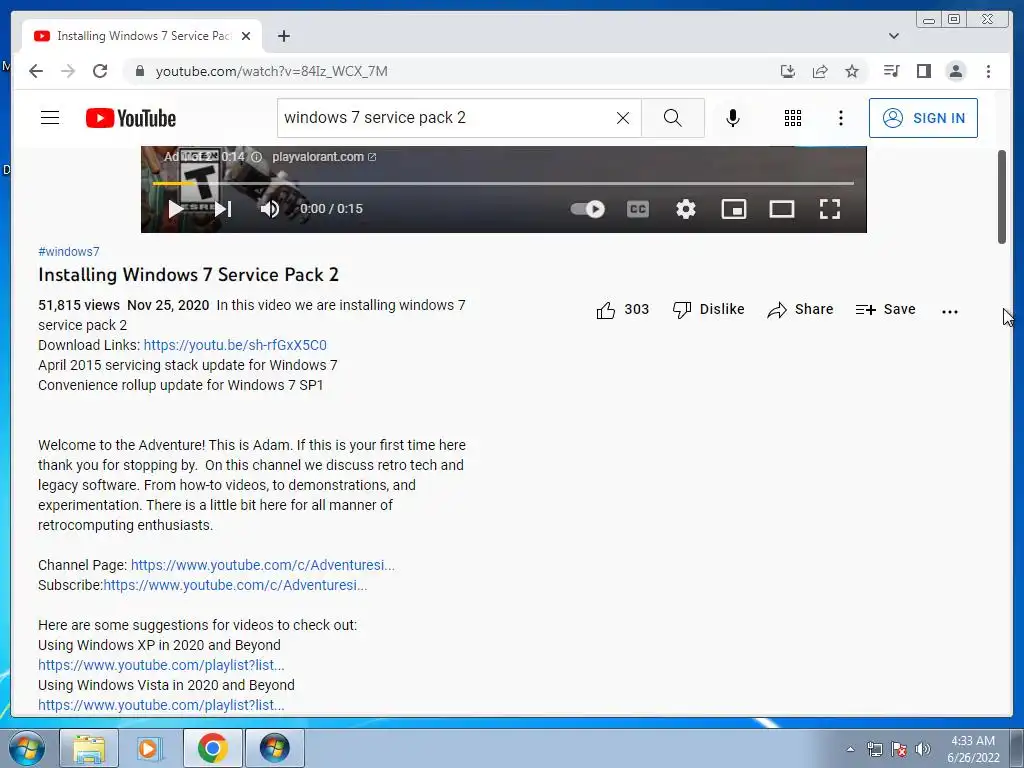The height and width of the screenshot is (768, 1024).
Task: Save the video to a playlist
Action: tap(886, 310)
